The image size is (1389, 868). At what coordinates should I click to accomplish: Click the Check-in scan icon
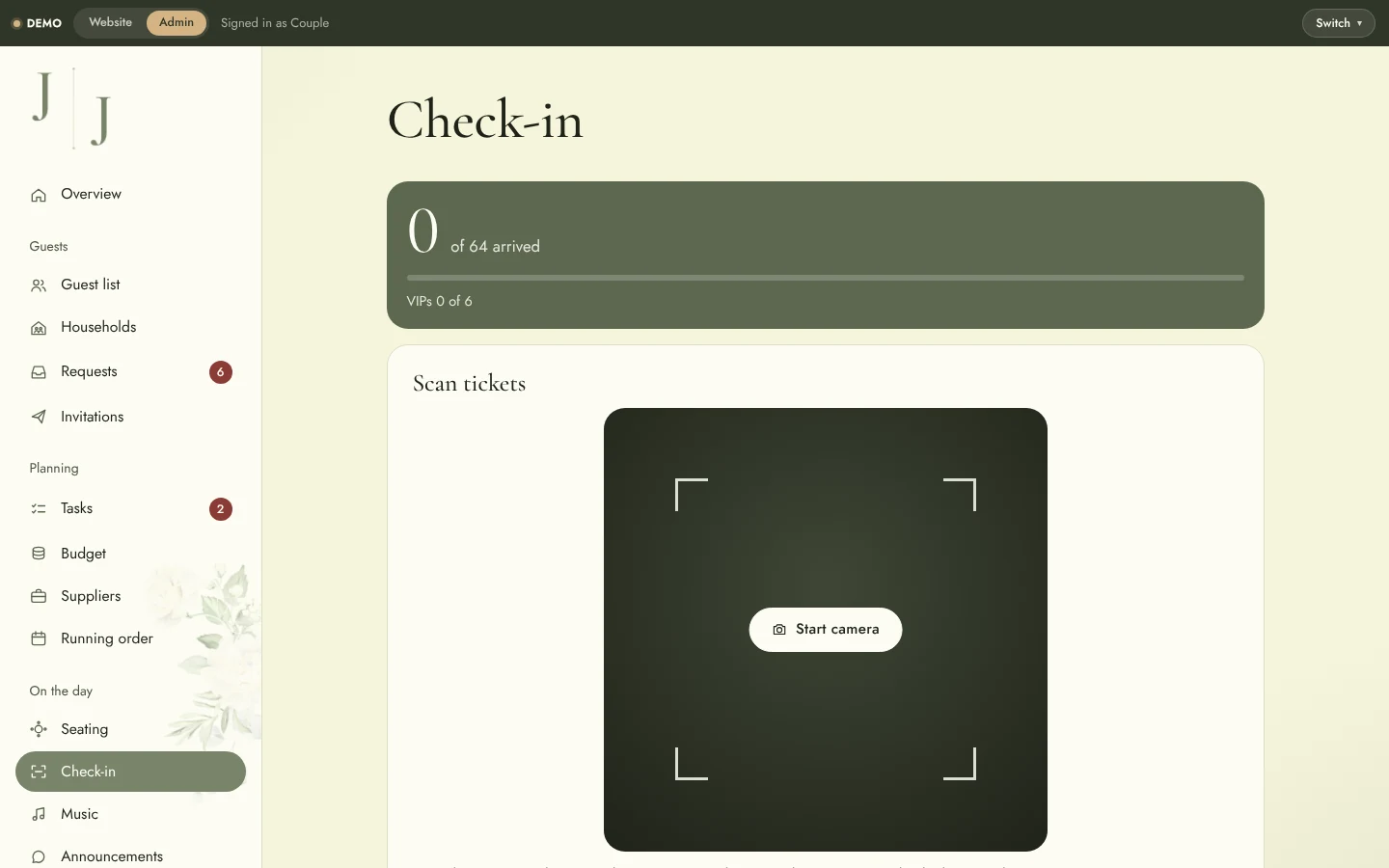(39, 772)
